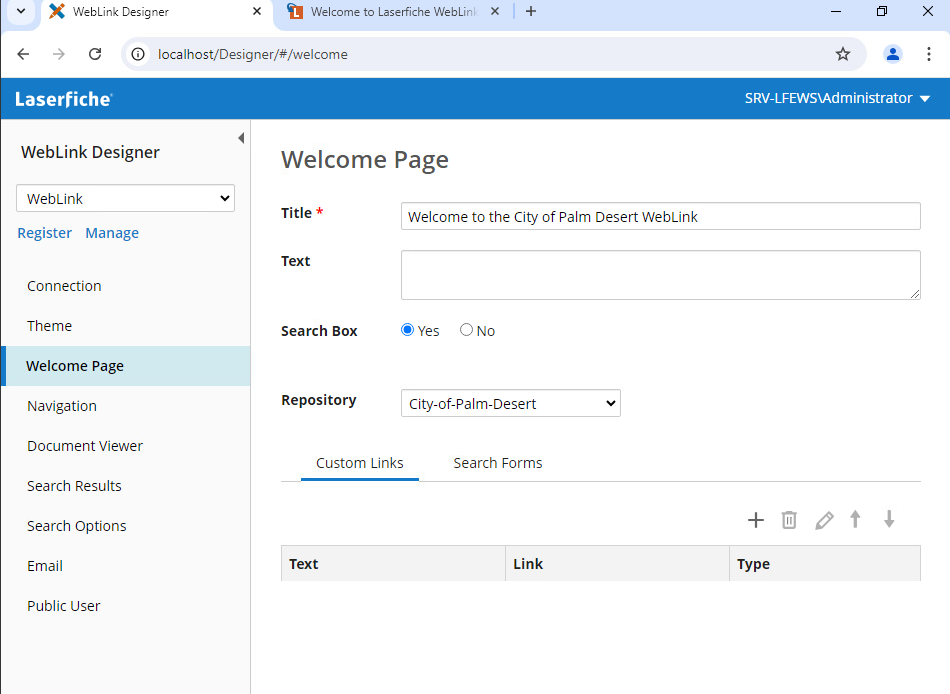This screenshot has width=950, height=694.
Task: Click into the Text textarea
Action: tap(660, 275)
